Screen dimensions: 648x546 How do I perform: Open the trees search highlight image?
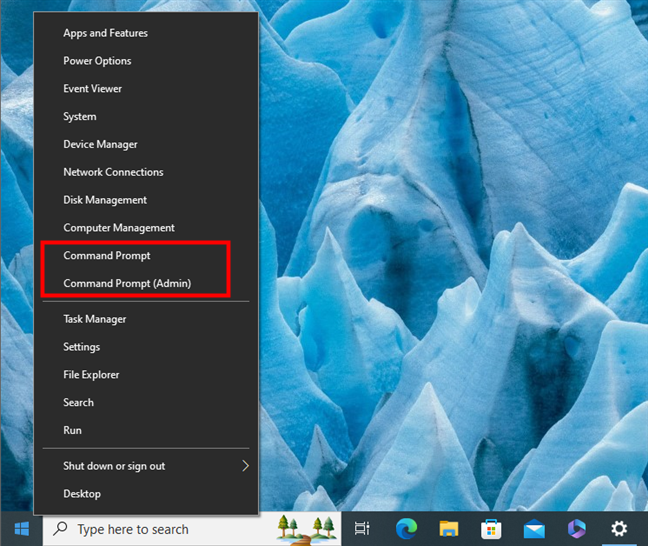click(x=306, y=529)
